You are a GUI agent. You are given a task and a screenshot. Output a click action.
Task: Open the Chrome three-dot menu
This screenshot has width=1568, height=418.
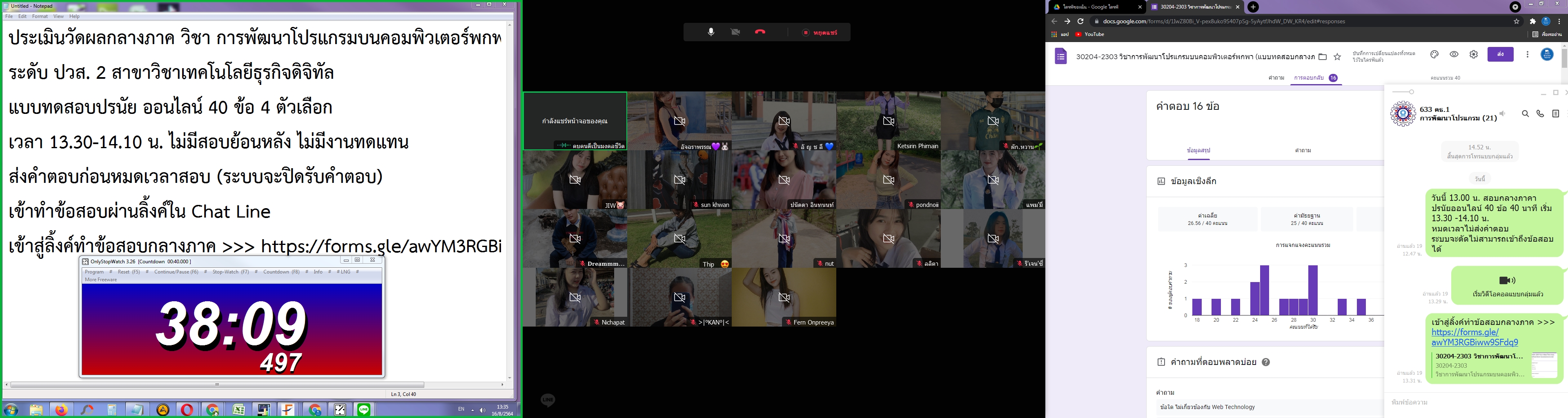point(1559,21)
